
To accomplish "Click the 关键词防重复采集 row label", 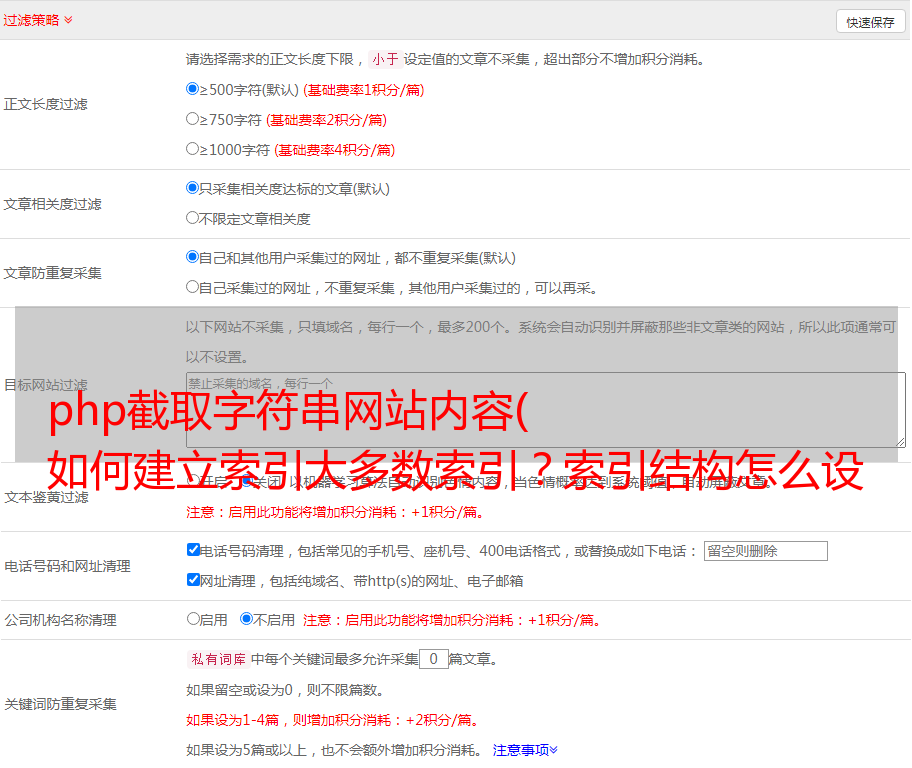I will pos(60,705).
